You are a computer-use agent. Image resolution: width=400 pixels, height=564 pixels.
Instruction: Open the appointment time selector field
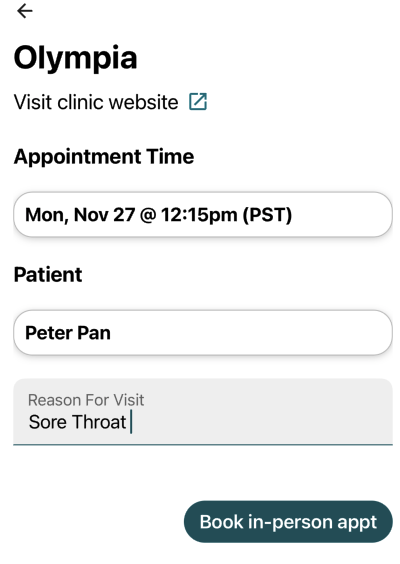203,215
